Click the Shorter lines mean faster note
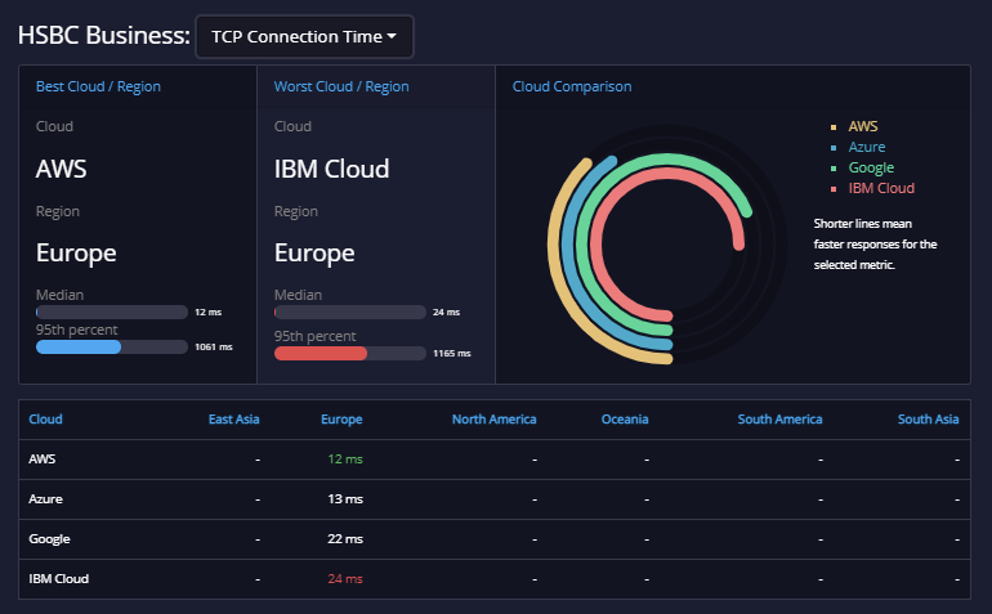992x614 pixels. [875, 244]
